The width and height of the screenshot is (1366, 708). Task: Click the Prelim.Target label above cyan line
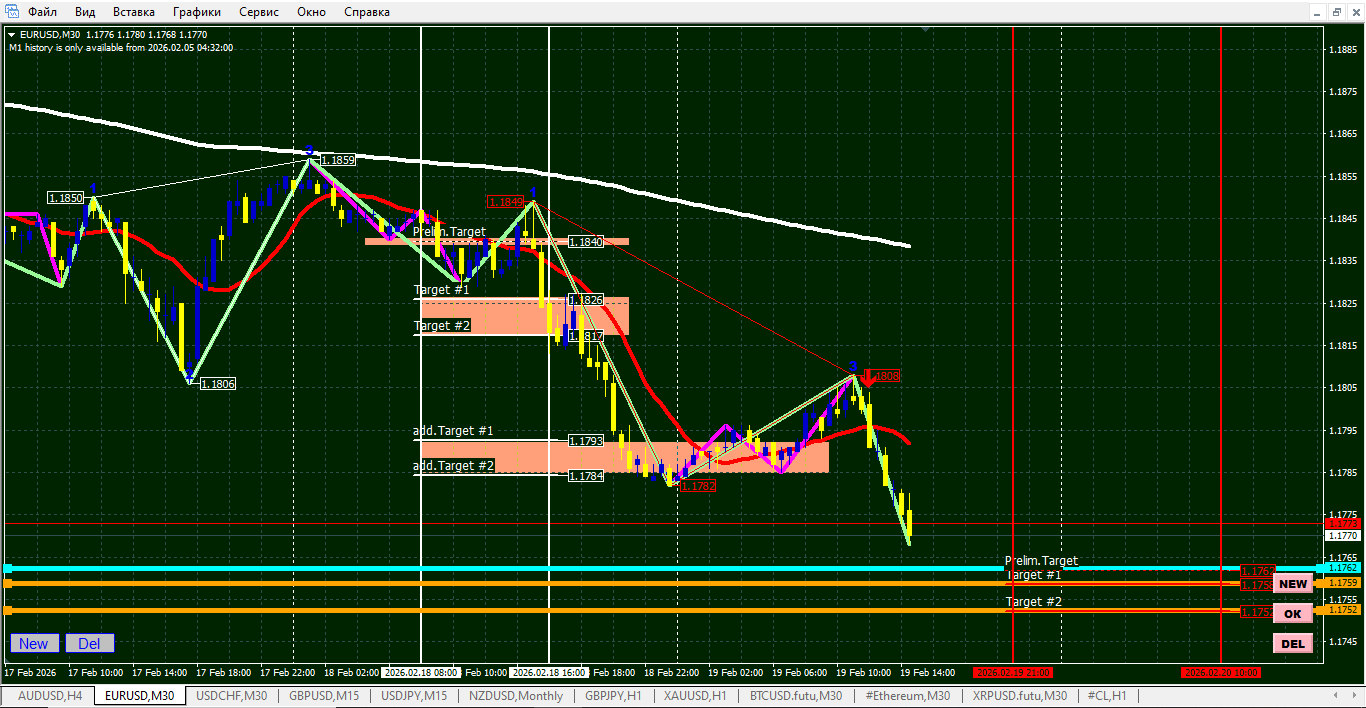coord(1041,561)
